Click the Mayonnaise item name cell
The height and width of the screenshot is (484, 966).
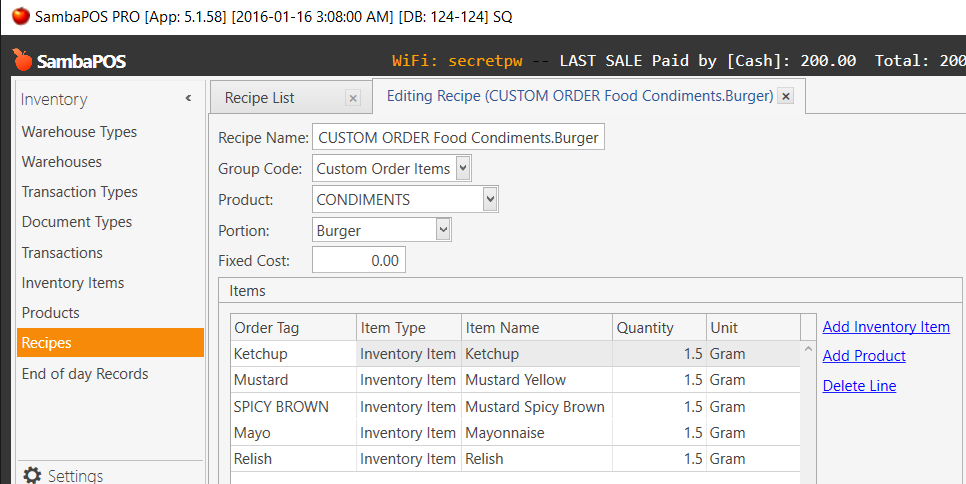[x=537, y=433]
